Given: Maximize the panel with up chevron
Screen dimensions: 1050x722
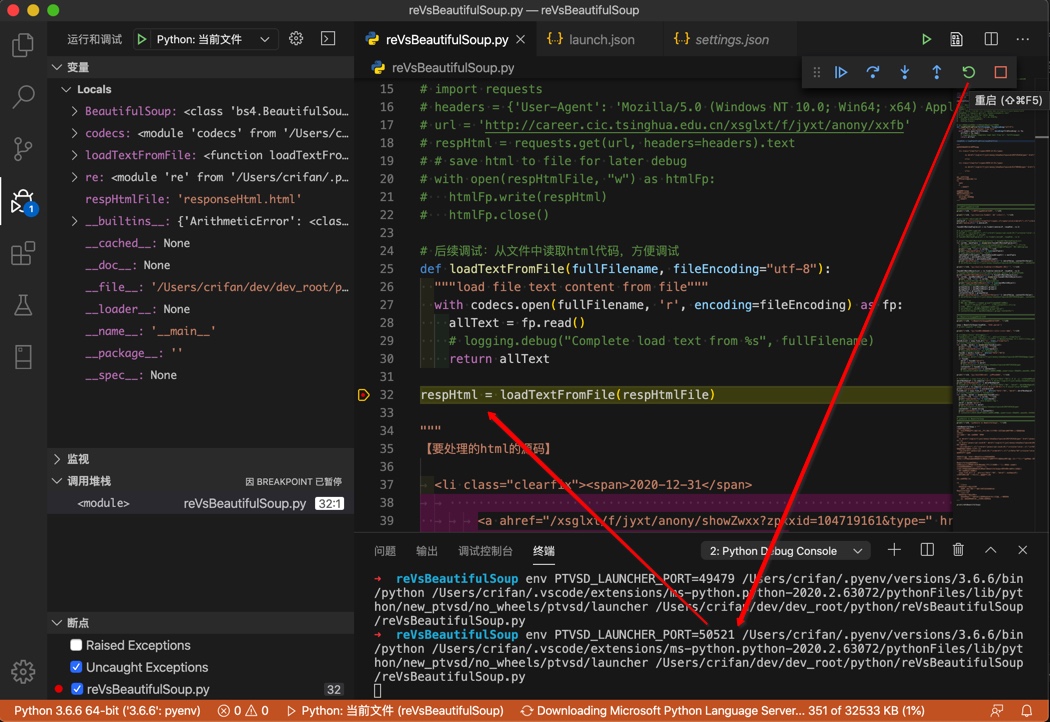Looking at the screenshot, I should pyautogui.click(x=990, y=551).
